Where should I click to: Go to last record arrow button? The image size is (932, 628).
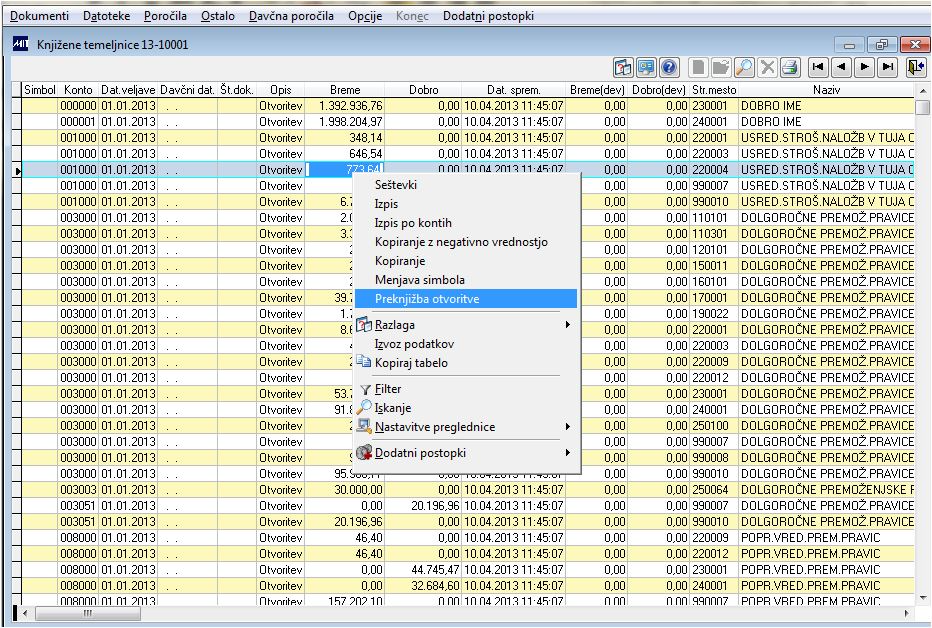(887, 67)
